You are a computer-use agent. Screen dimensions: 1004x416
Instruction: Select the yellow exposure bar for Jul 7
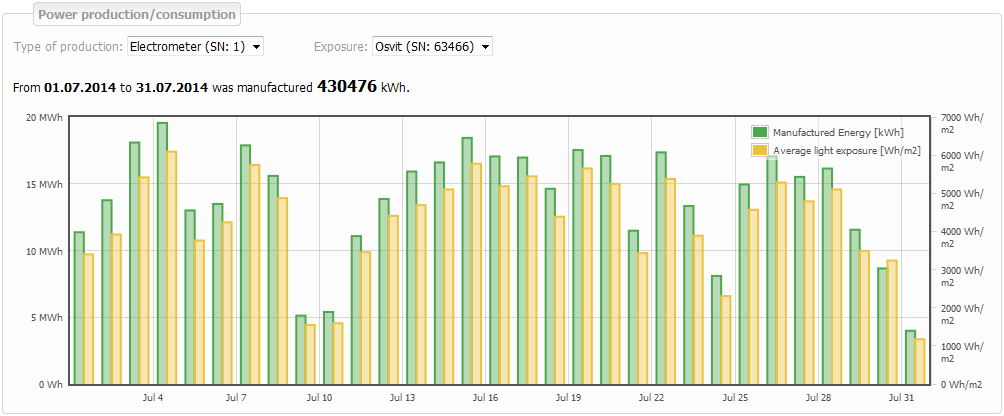tap(255, 275)
